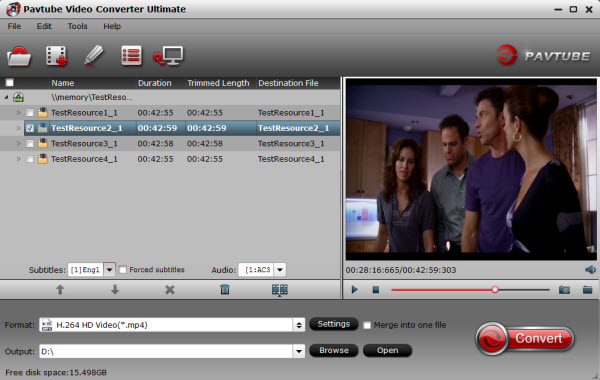
Task: Move item up with the arrow icon
Action: pos(60,290)
